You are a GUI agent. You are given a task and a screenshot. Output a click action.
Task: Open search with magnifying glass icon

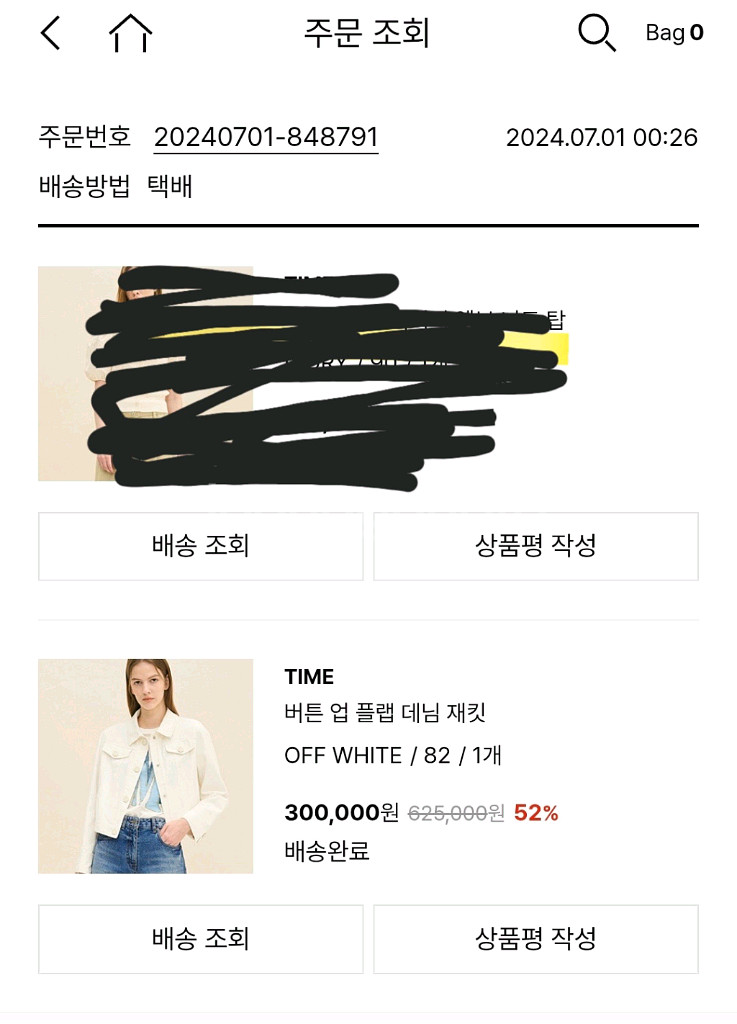596,33
